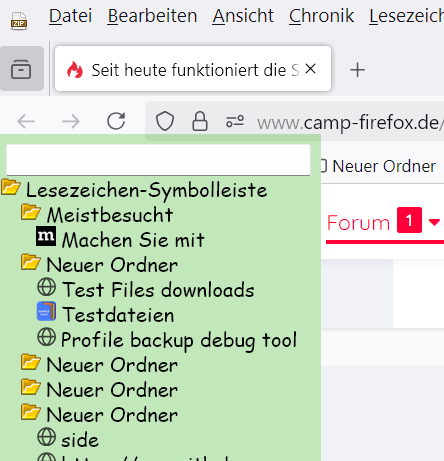Click the Forum link on the page

click(x=358, y=222)
